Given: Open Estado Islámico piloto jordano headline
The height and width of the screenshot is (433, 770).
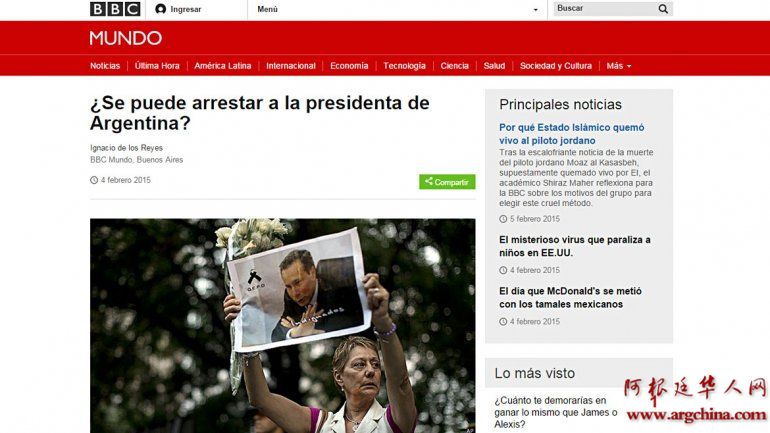Looking at the screenshot, I should pyautogui.click(x=572, y=134).
